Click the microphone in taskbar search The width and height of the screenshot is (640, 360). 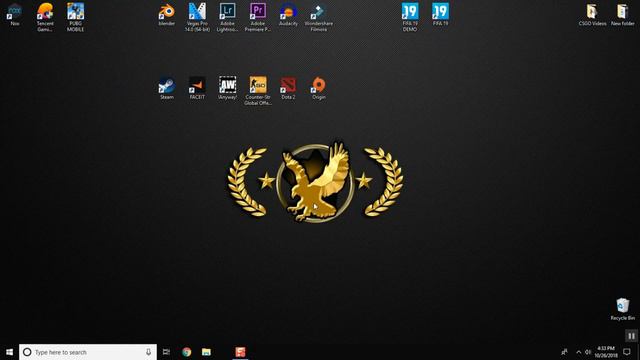click(x=148, y=352)
